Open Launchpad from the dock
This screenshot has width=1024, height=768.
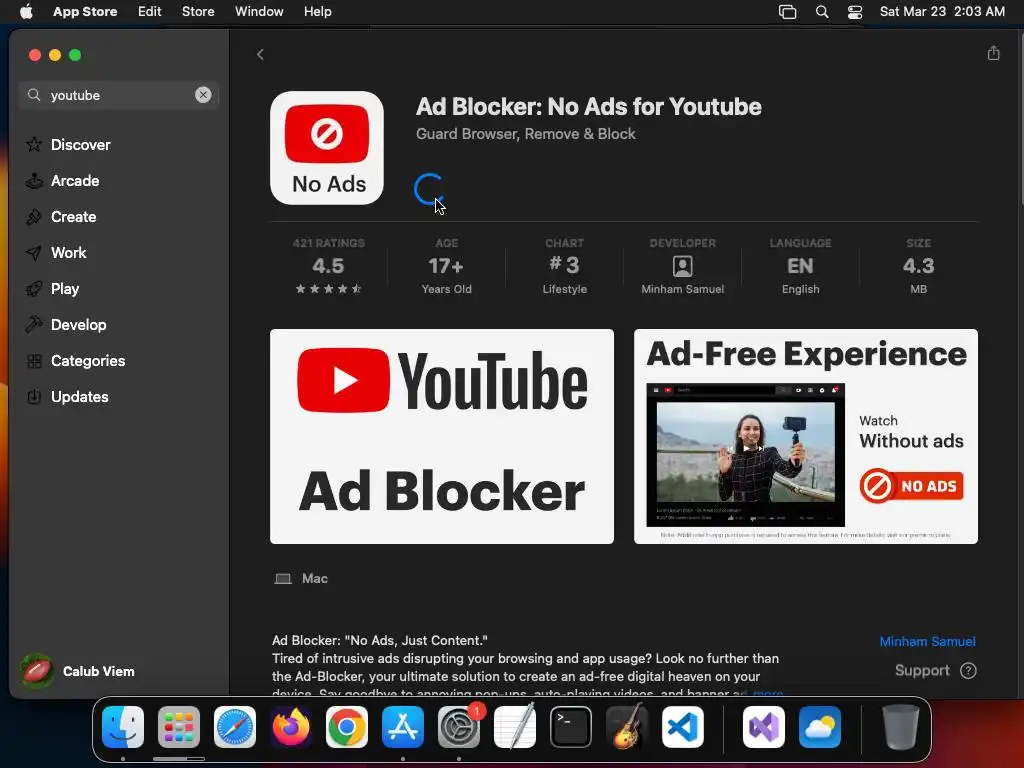click(179, 727)
